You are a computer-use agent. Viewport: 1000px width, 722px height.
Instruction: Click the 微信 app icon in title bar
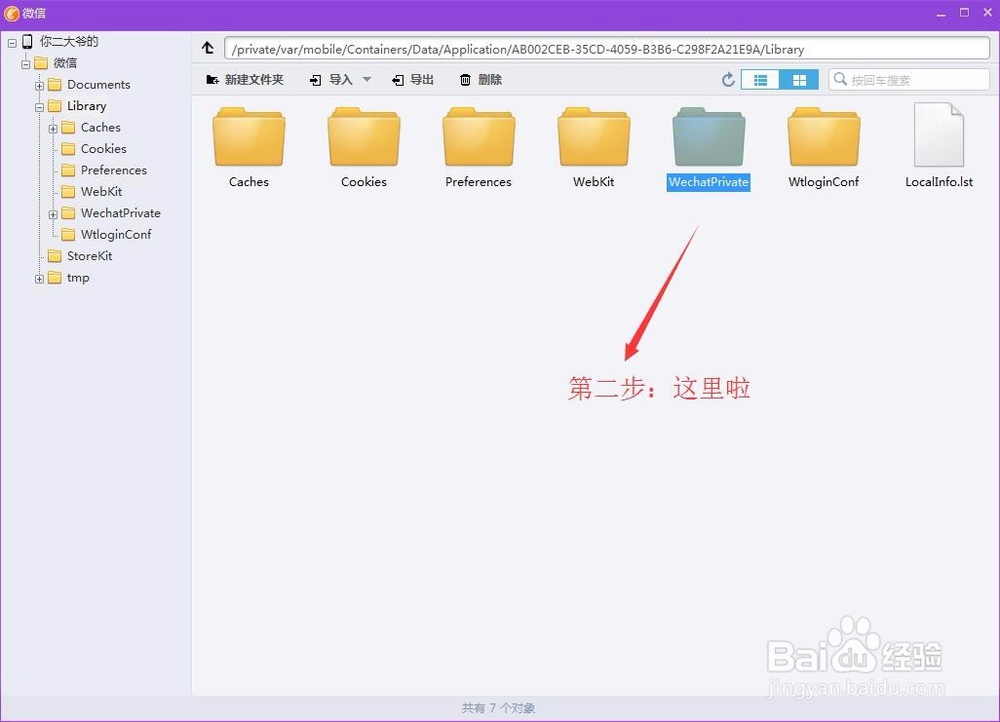tap(12, 13)
